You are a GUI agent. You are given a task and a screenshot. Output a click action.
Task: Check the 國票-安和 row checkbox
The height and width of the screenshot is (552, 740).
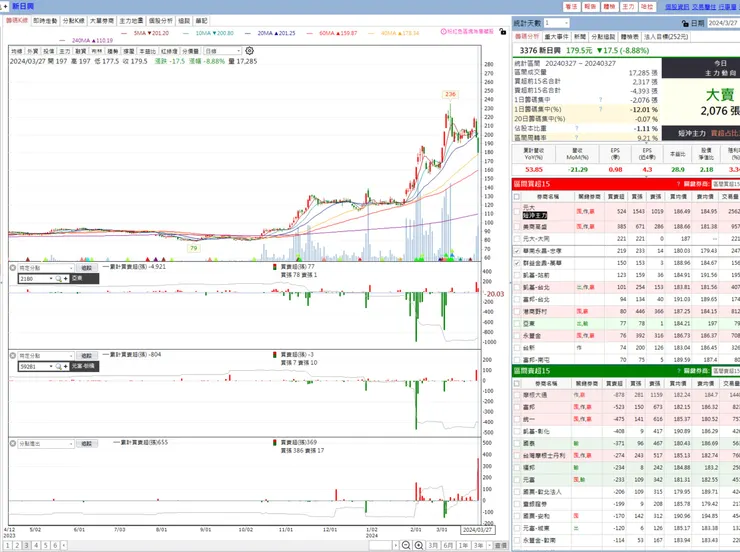(x=517, y=516)
